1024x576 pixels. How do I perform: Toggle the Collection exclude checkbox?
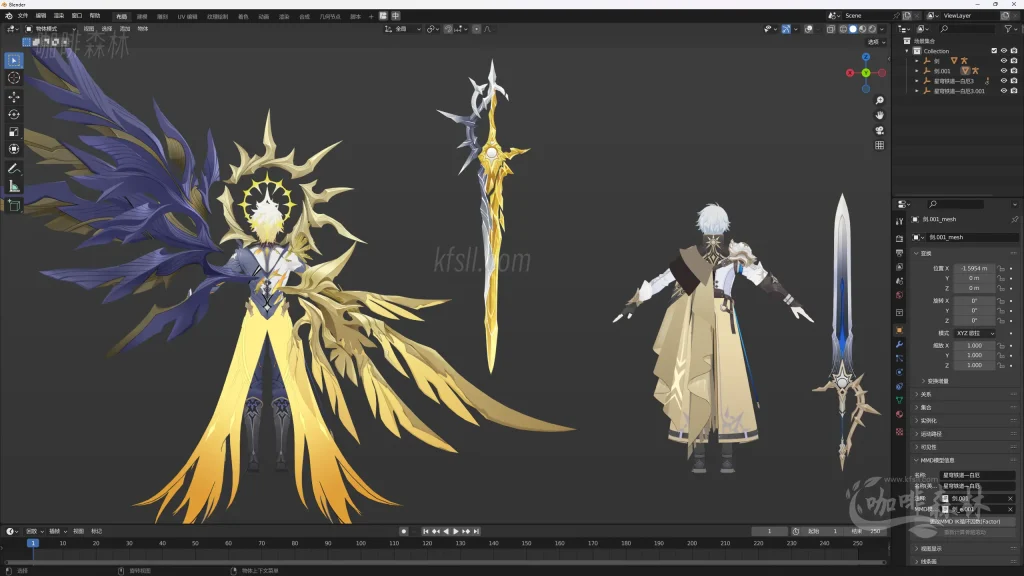click(995, 51)
